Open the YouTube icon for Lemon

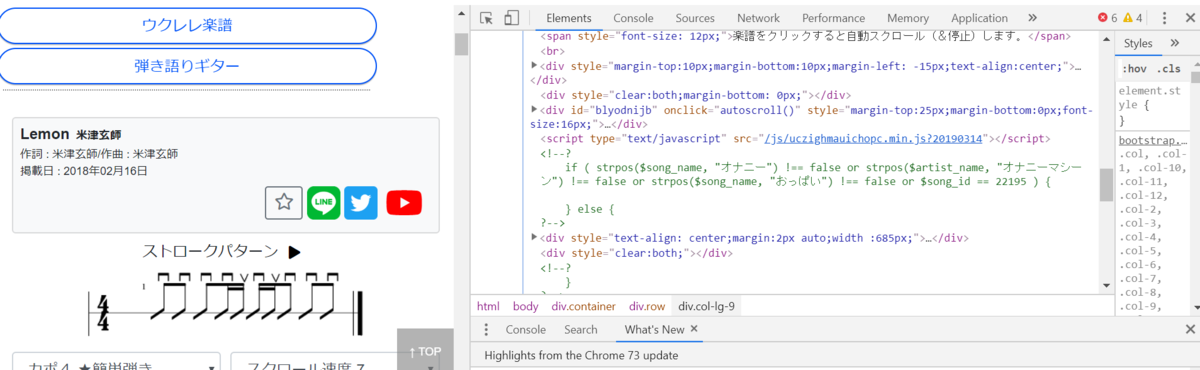404,203
